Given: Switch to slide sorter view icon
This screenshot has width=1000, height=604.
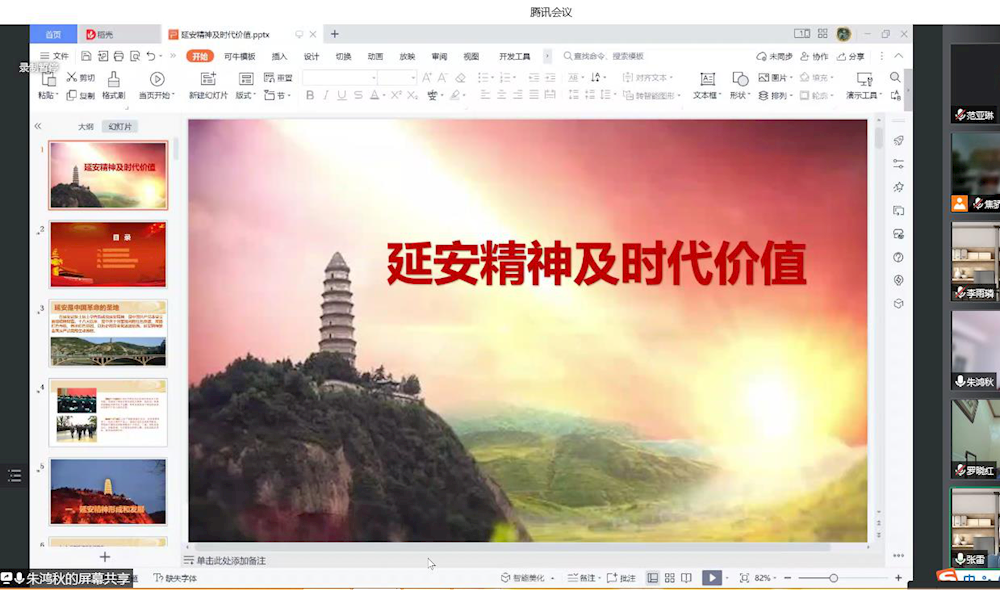Looking at the screenshot, I should tap(670, 578).
